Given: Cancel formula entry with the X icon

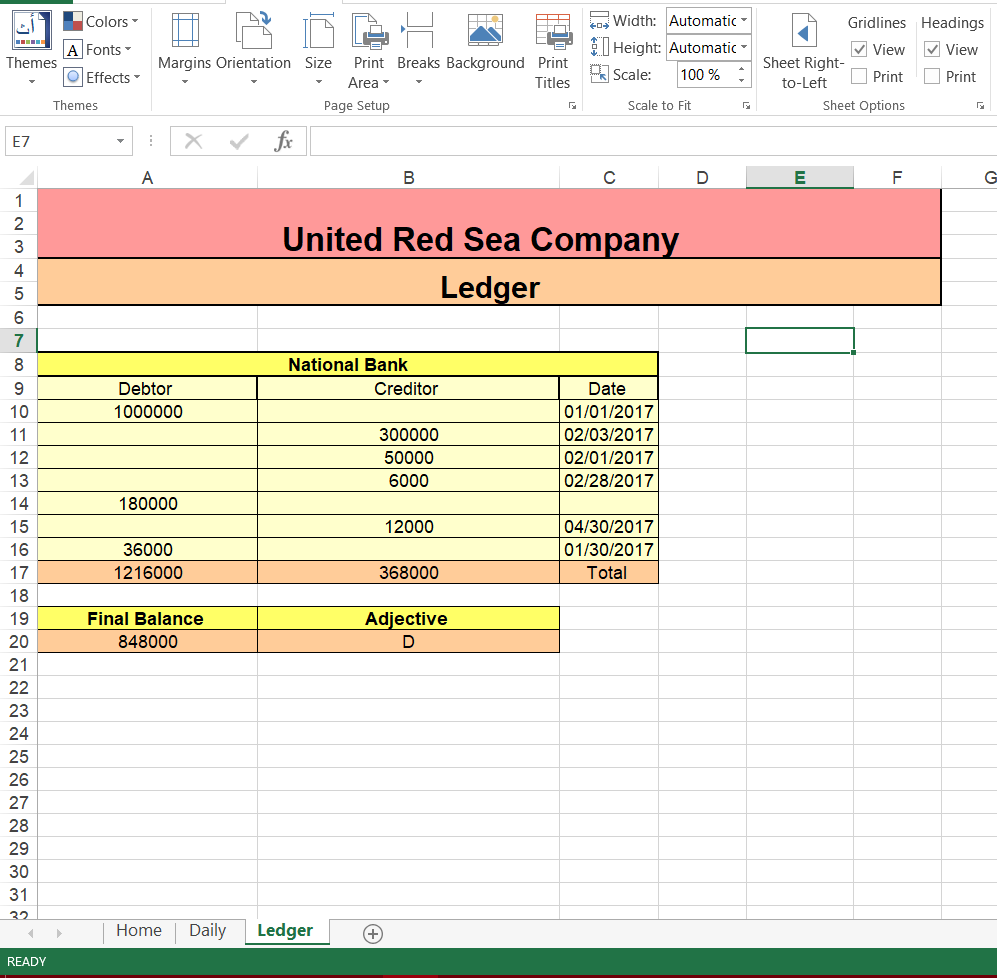Looking at the screenshot, I should 193,141.
